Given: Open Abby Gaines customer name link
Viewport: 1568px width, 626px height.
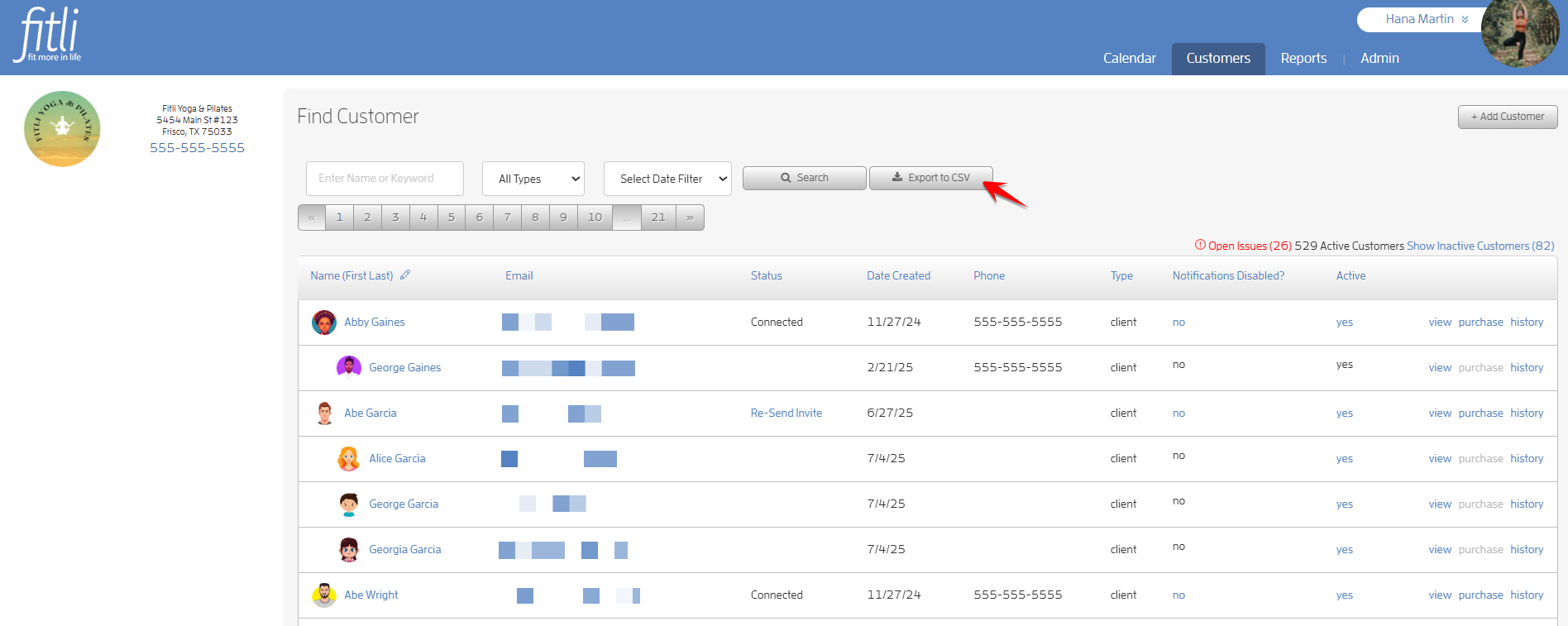Looking at the screenshot, I should tap(375, 323).
